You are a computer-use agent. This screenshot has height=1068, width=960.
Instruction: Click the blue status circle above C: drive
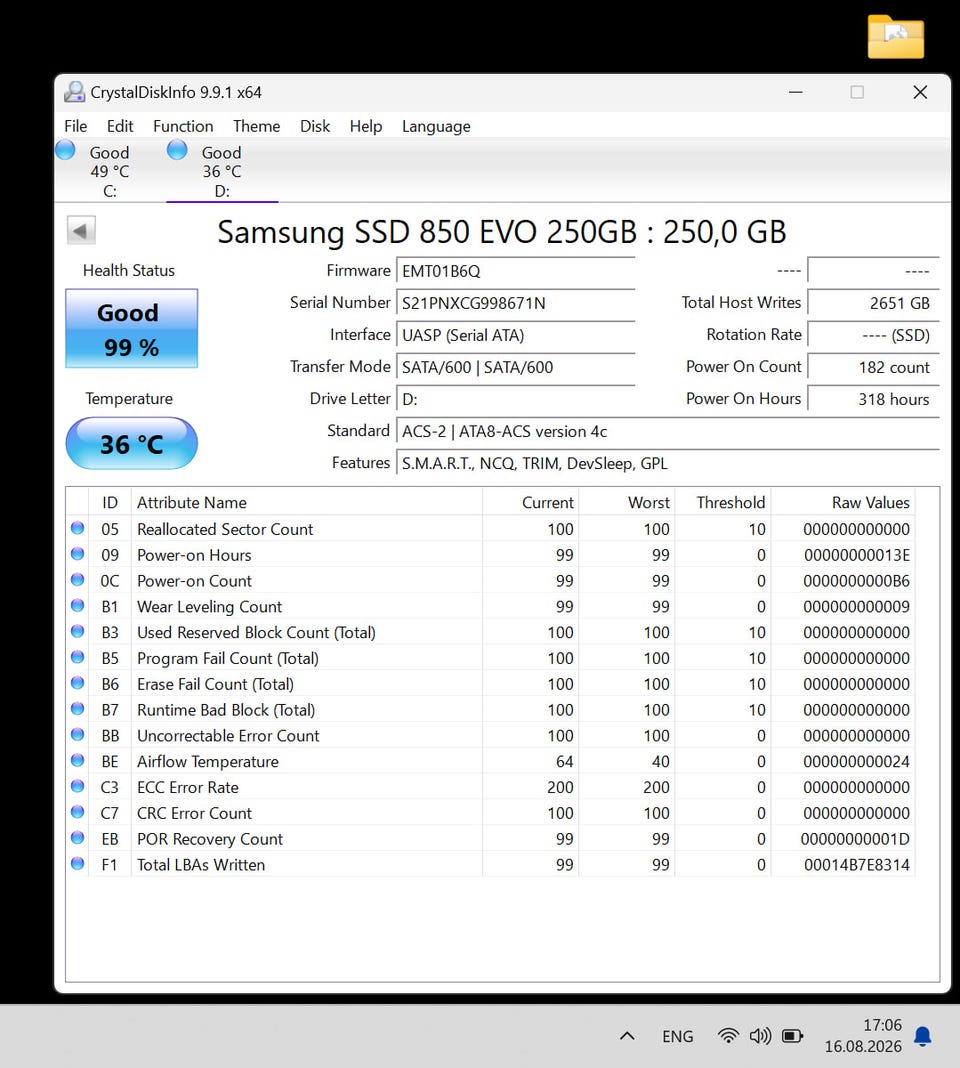click(x=65, y=150)
